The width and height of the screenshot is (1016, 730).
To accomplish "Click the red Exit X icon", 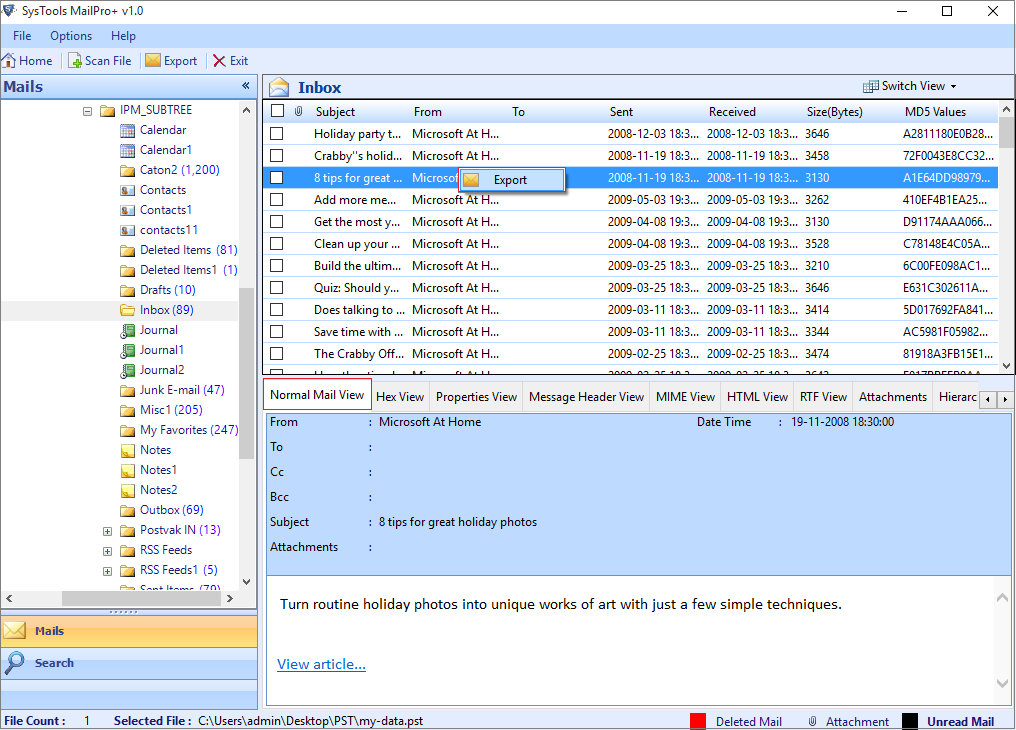I will pyautogui.click(x=219, y=61).
